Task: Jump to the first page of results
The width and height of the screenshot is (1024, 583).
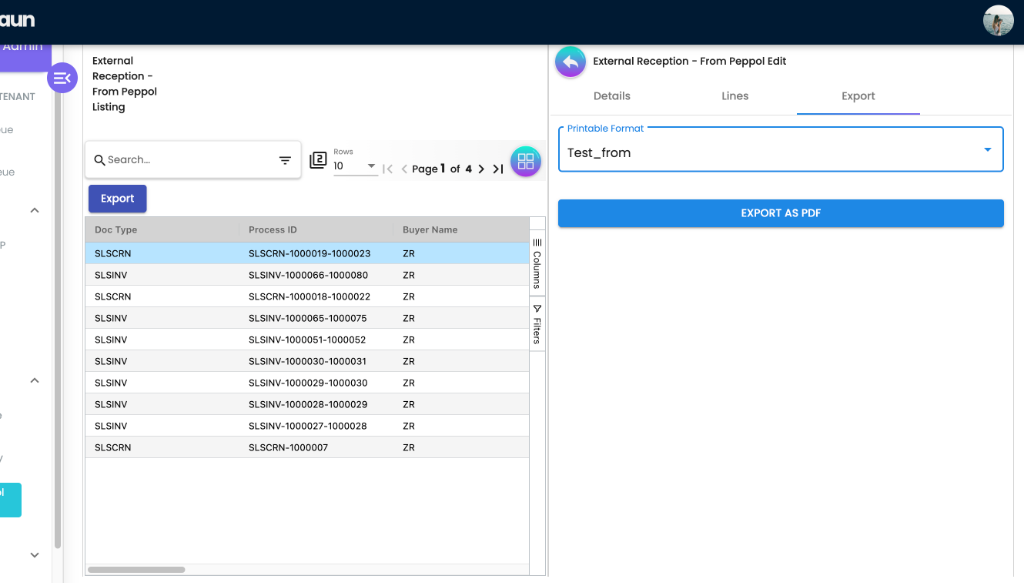Action: (x=388, y=169)
